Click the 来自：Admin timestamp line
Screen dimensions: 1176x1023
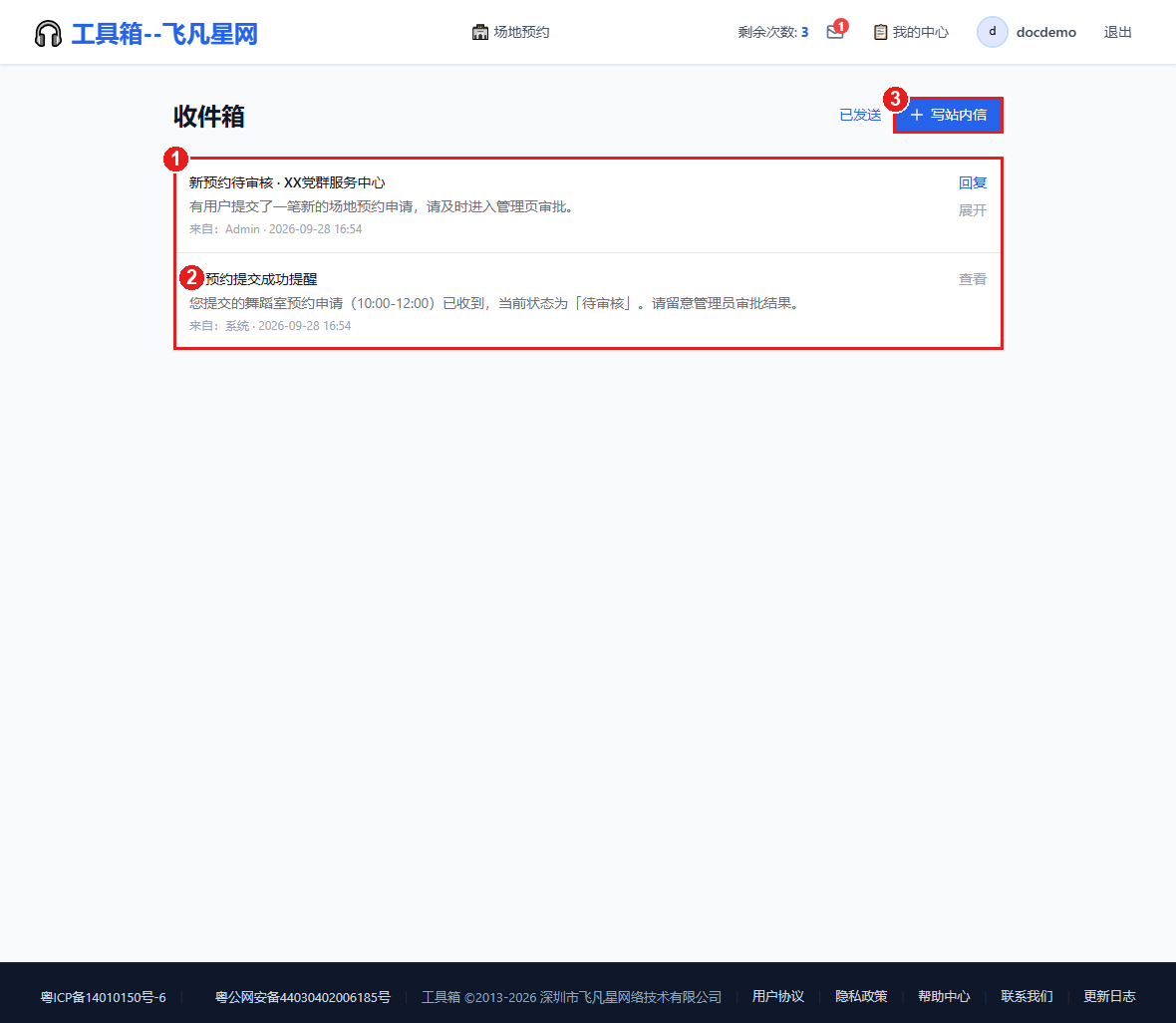tap(275, 229)
